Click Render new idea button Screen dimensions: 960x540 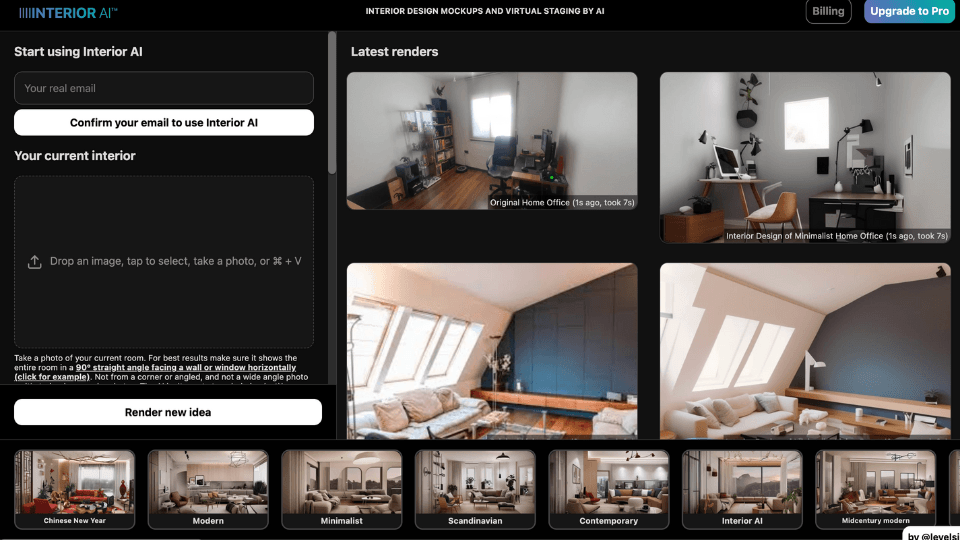pyautogui.click(x=168, y=412)
